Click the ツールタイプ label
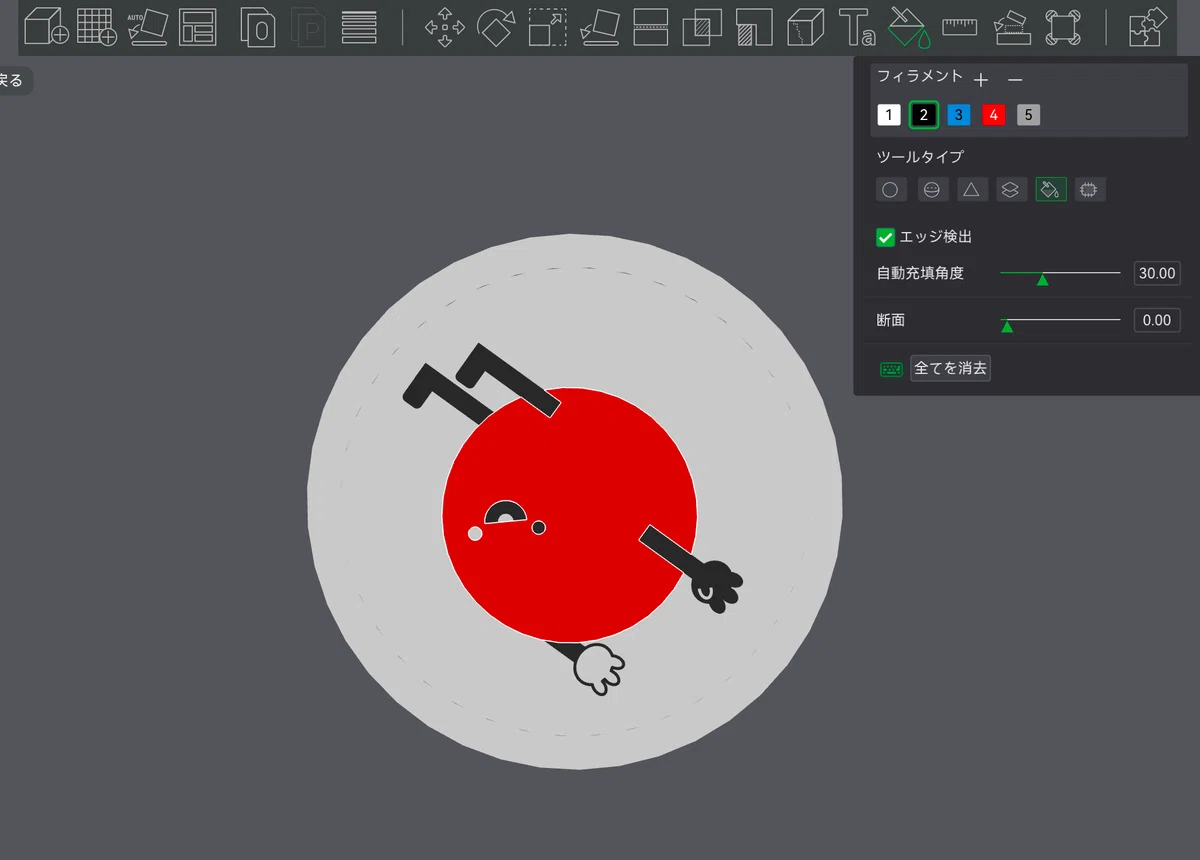 pyautogui.click(x=920, y=157)
